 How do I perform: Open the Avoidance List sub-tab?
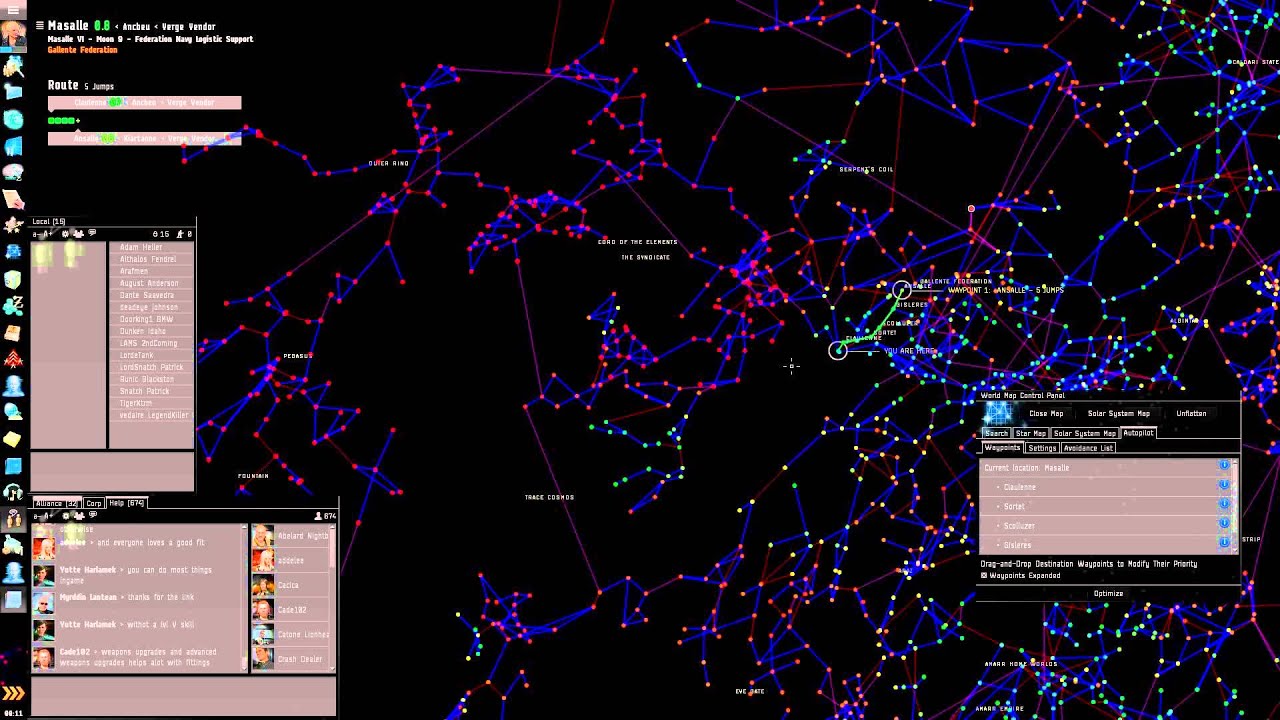pos(1088,448)
